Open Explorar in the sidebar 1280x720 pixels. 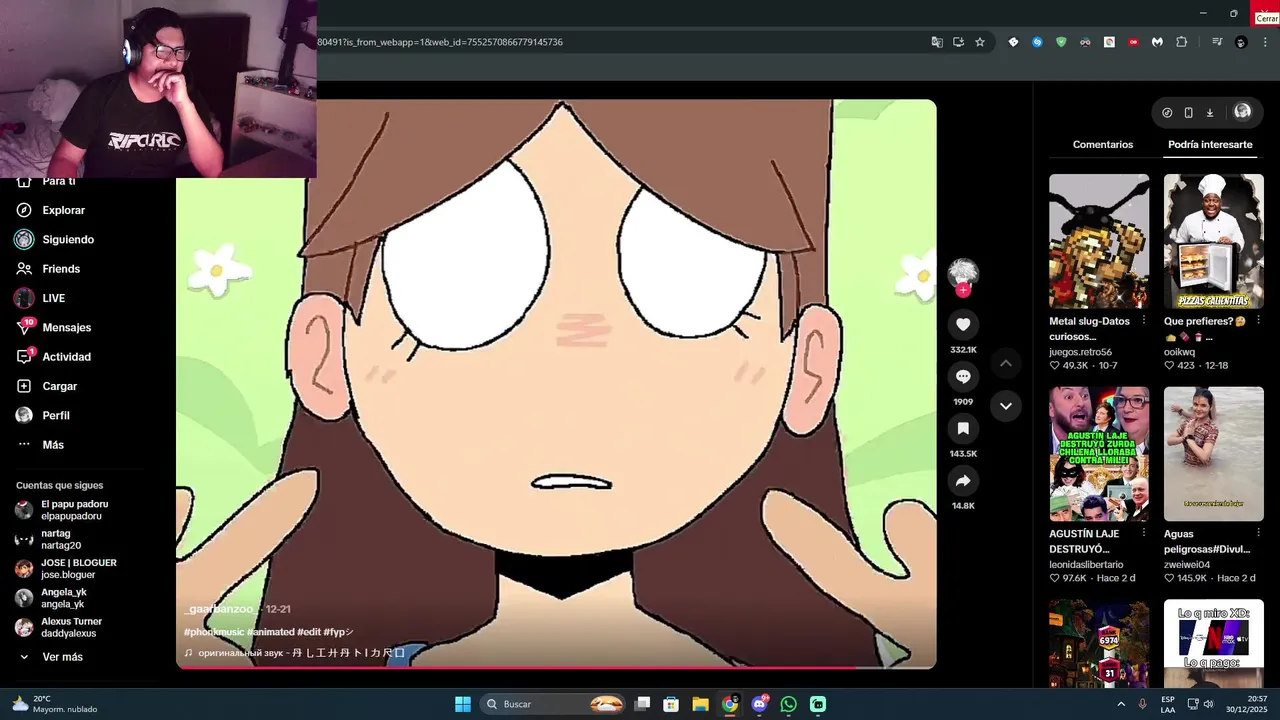[64, 210]
